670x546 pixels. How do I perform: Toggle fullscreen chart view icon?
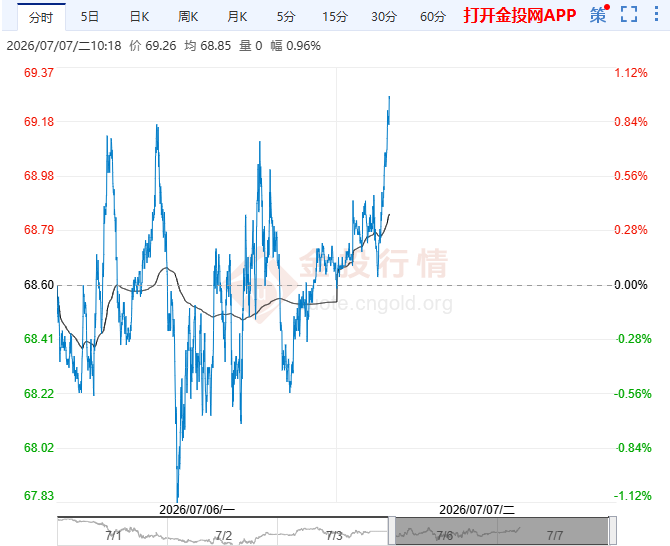(x=629, y=14)
